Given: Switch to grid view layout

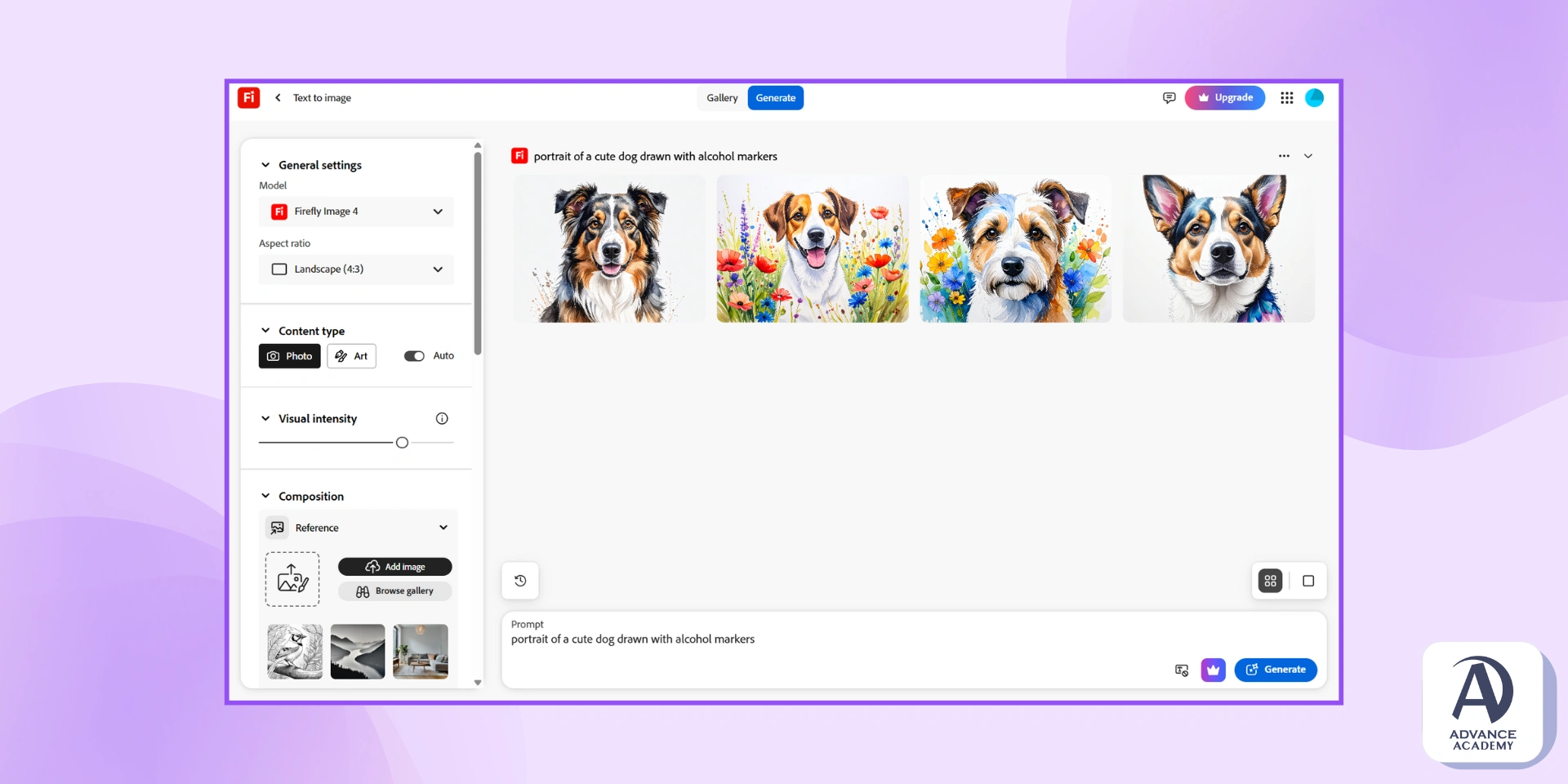Looking at the screenshot, I should [1270, 581].
